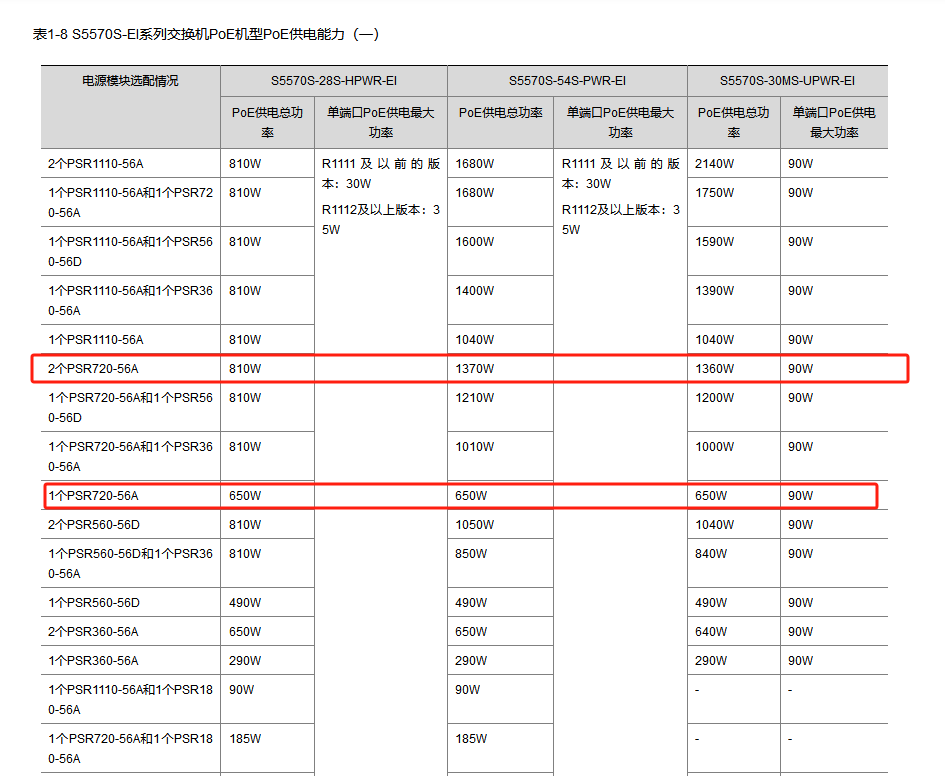Select the 1200W cell
This screenshot has width=945, height=776.
pyautogui.click(x=714, y=398)
